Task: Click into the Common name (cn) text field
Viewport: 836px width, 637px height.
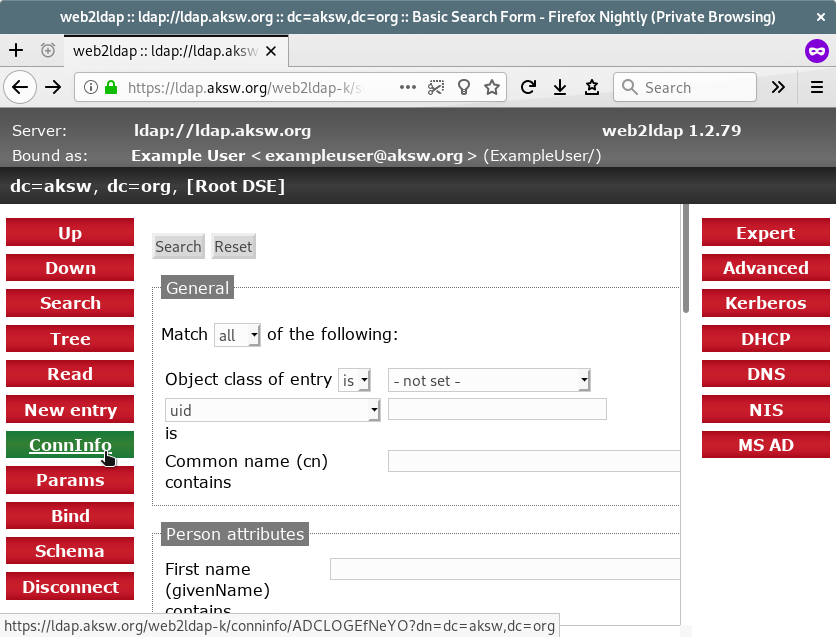Action: pos(533,461)
